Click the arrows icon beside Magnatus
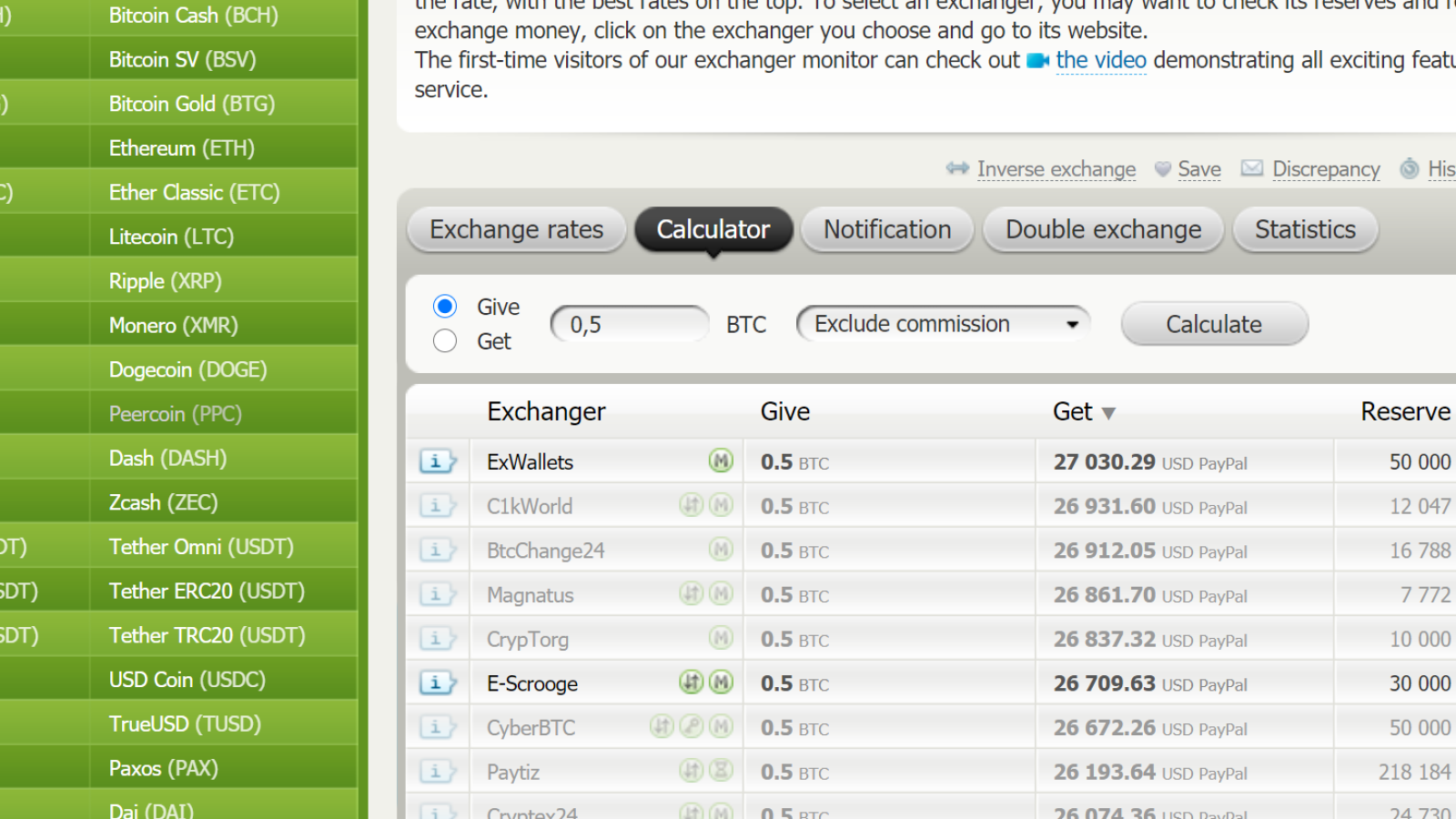 [x=692, y=593]
